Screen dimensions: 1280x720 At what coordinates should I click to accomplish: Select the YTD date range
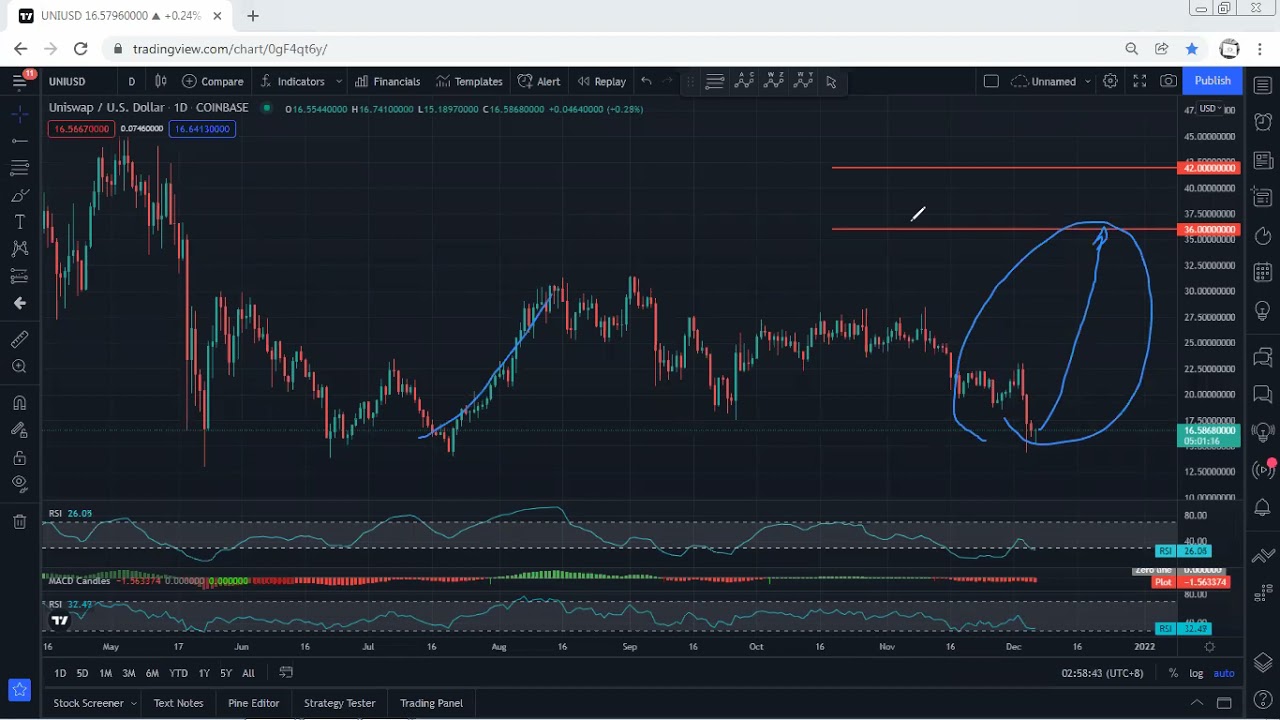click(x=178, y=673)
